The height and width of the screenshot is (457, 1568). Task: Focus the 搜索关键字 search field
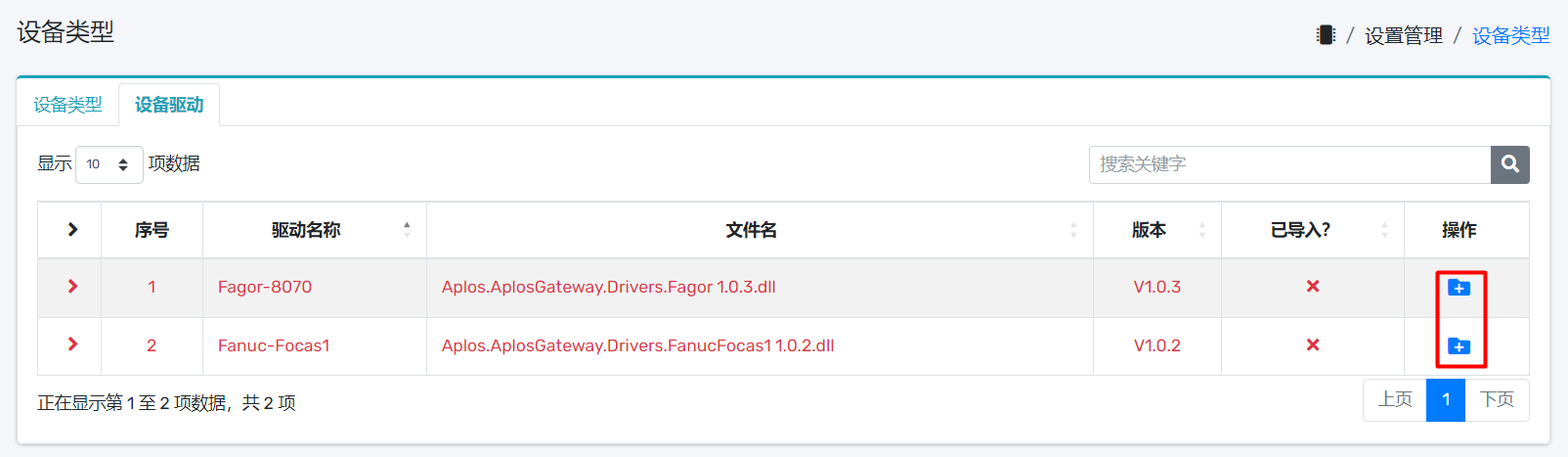pos(1289,164)
